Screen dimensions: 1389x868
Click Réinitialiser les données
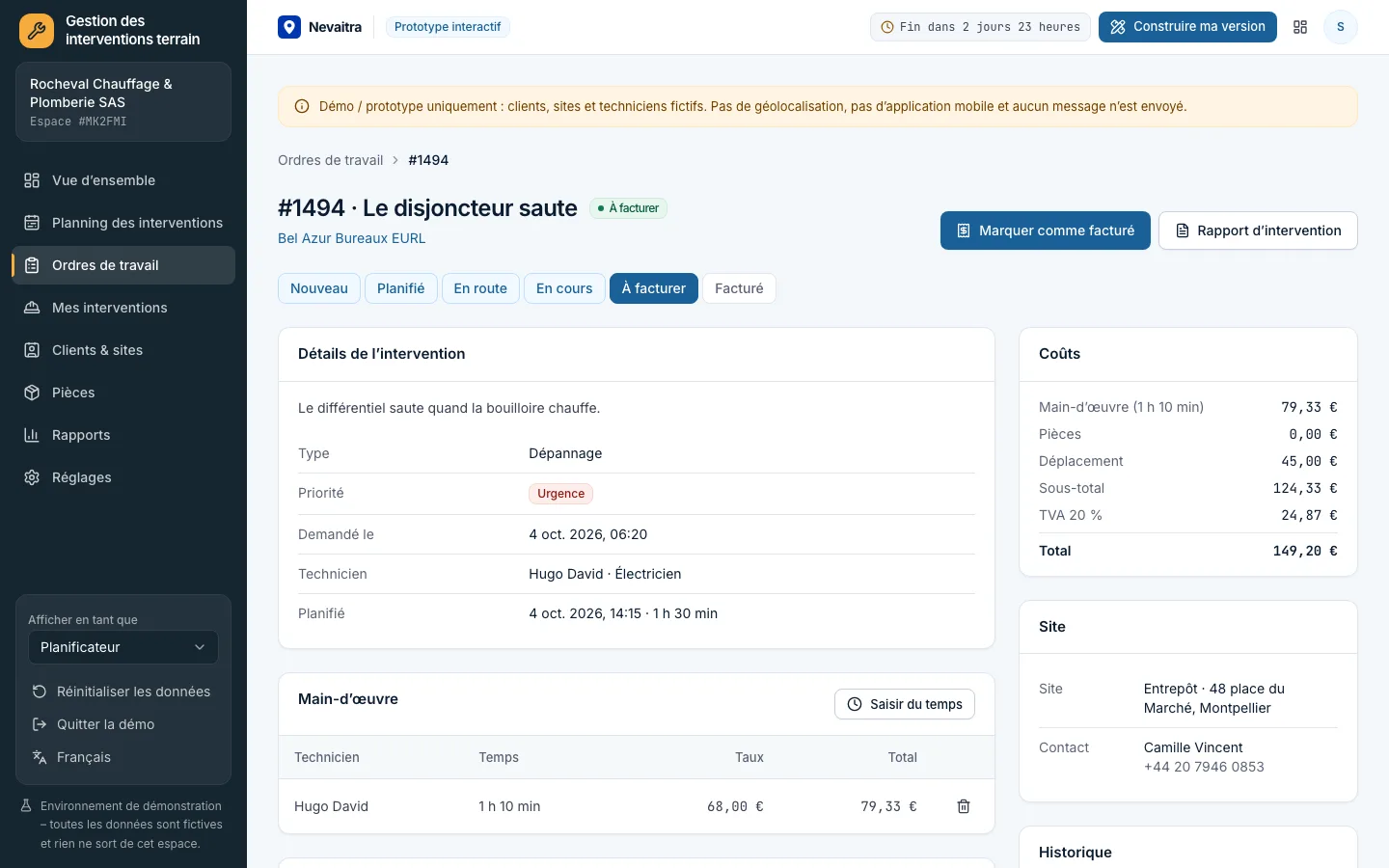point(123,692)
